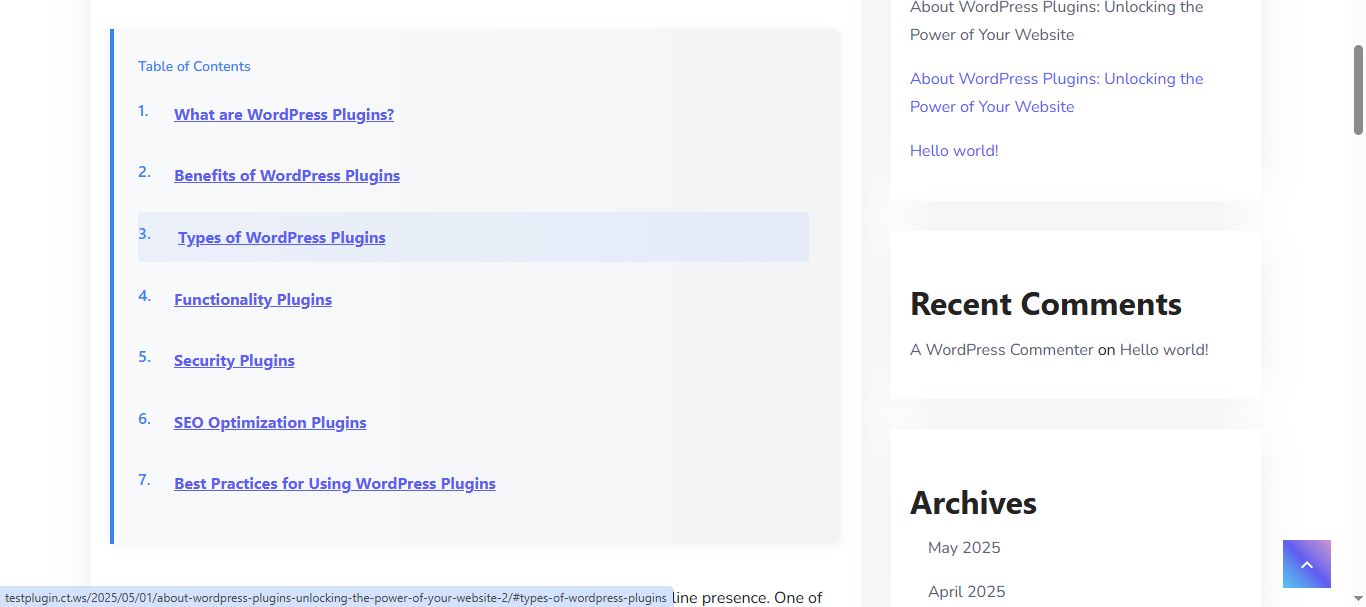Open Best Practices for Using WordPress Plugins
The height and width of the screenshot is (607, 1366).
(x=335, y=483)
